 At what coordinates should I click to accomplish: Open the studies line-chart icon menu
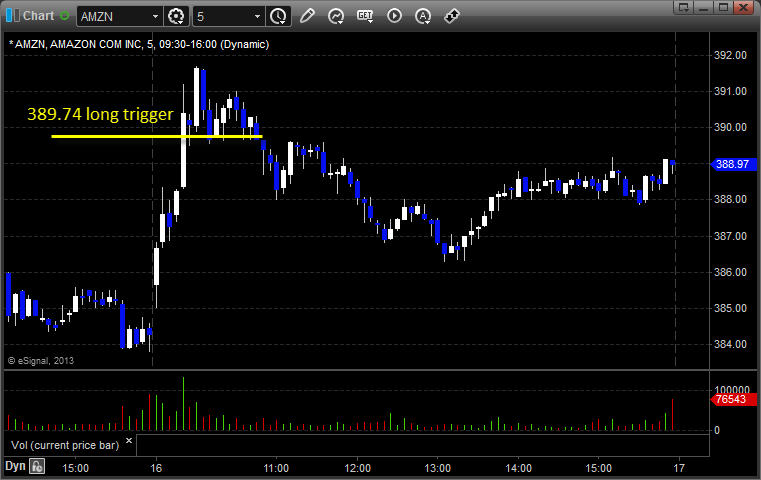click(x=336, y=17)
